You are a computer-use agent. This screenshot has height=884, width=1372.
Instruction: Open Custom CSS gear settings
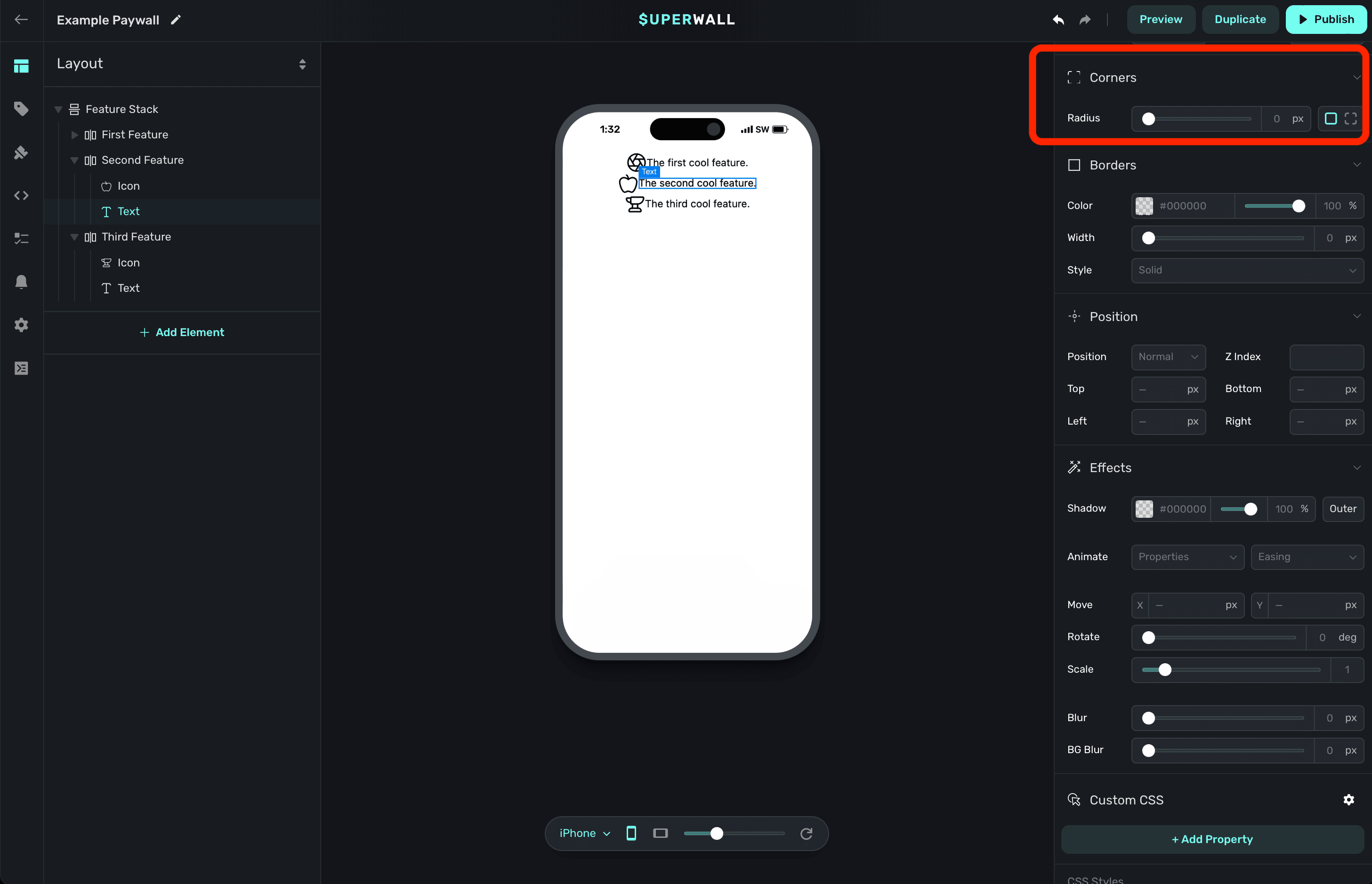click(1348, 800)
